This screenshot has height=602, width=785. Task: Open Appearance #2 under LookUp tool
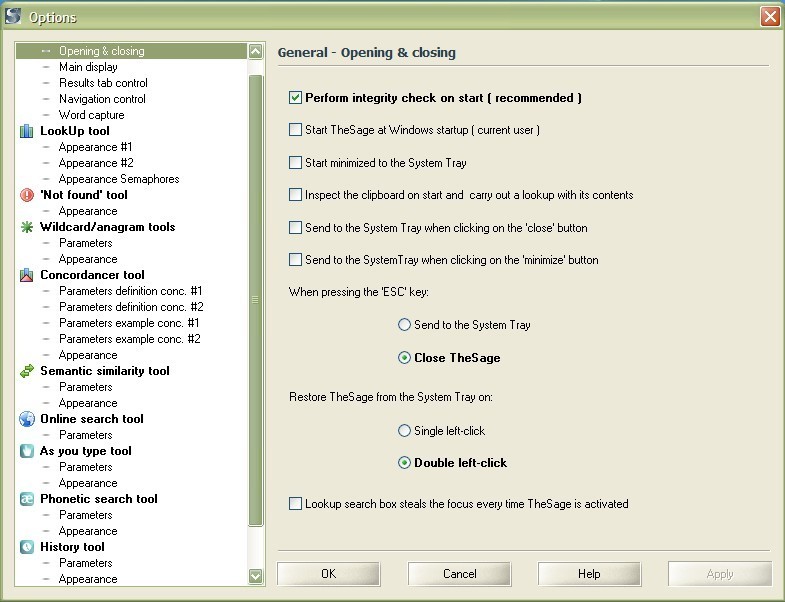tap(96, 163)
